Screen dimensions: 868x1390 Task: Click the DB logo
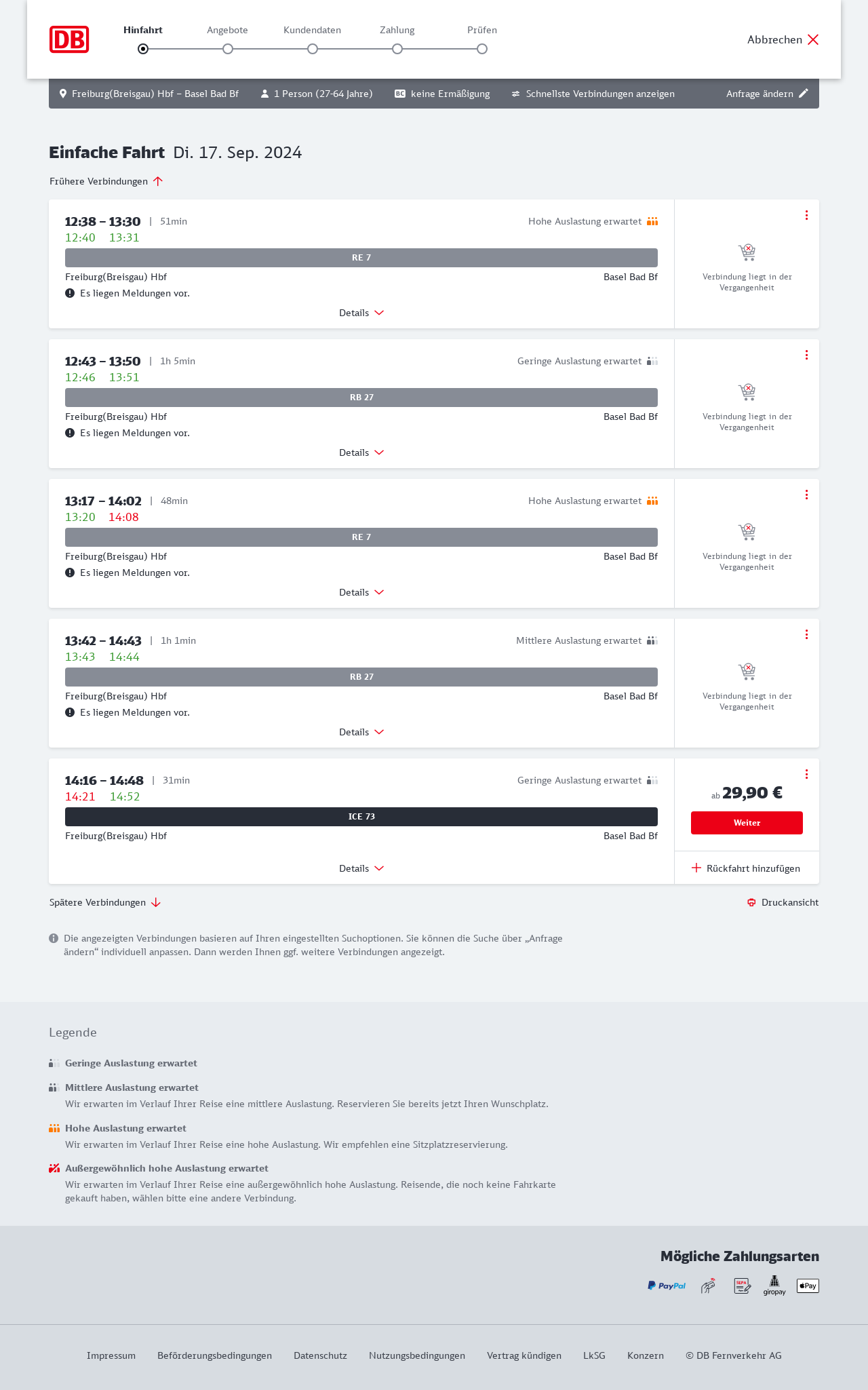[69, 39]
